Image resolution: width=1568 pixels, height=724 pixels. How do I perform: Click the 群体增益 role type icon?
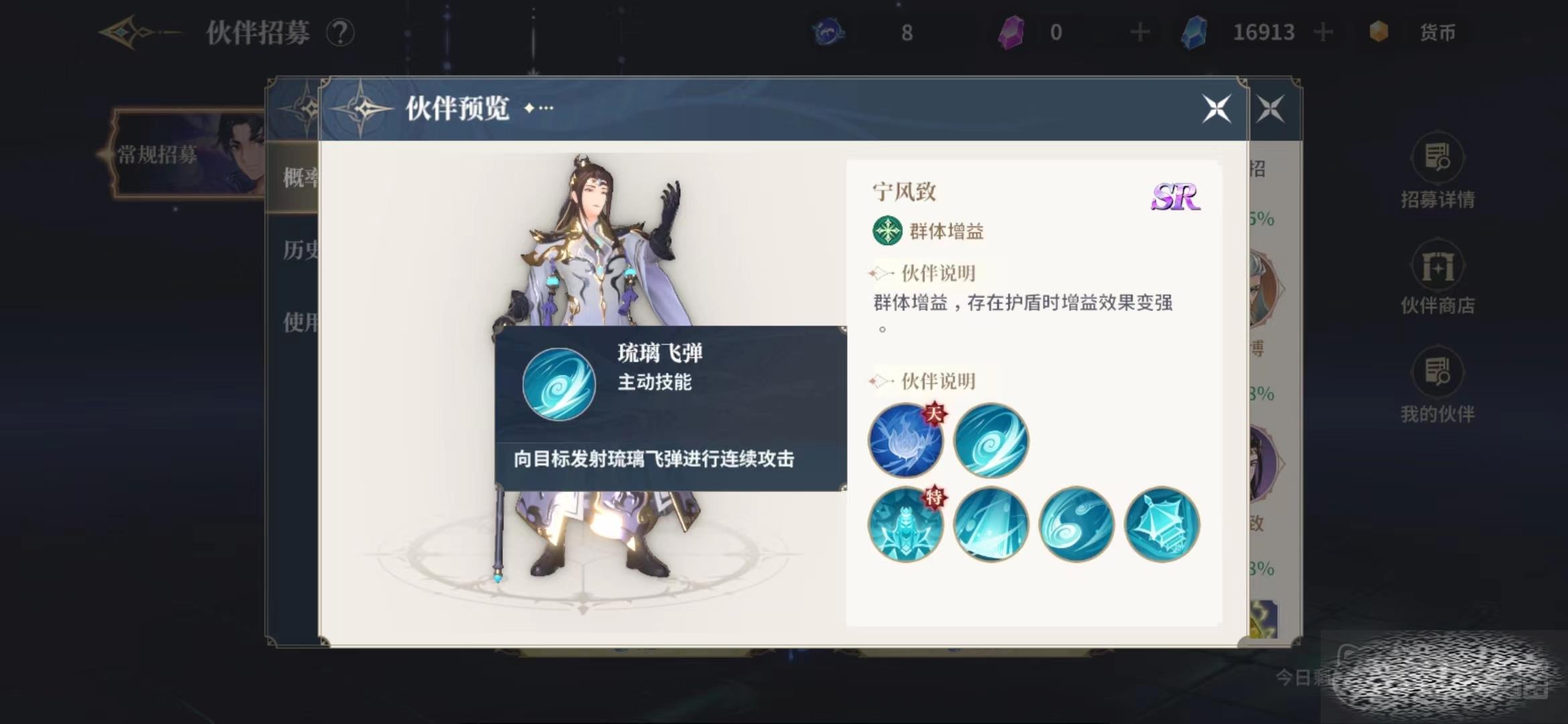887,231
